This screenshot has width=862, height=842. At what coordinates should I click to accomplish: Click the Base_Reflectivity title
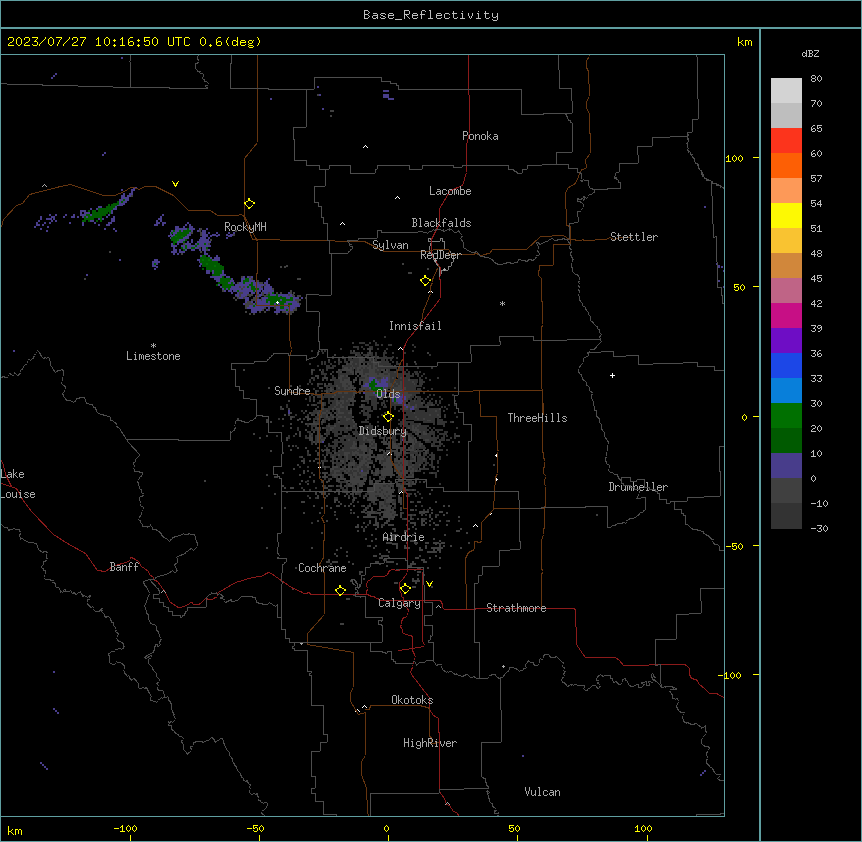431,15
